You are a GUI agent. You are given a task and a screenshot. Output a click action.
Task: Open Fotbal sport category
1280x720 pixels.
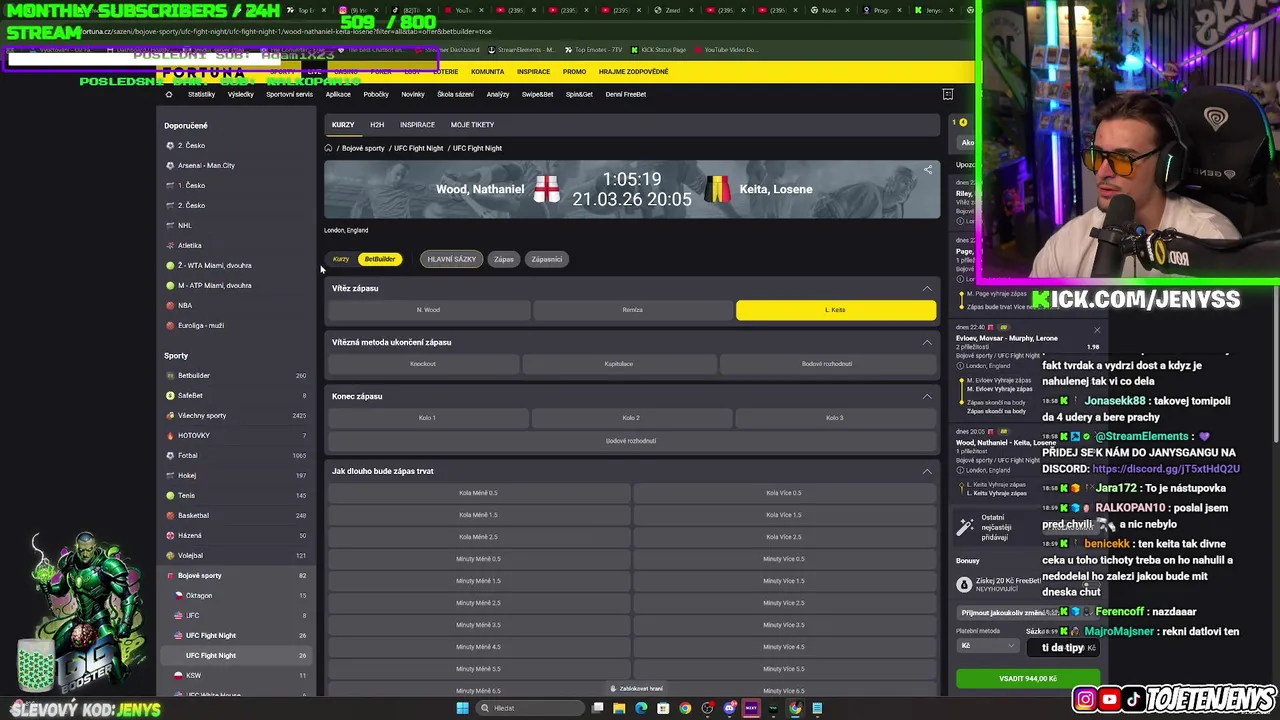click(x=237, y=455)
